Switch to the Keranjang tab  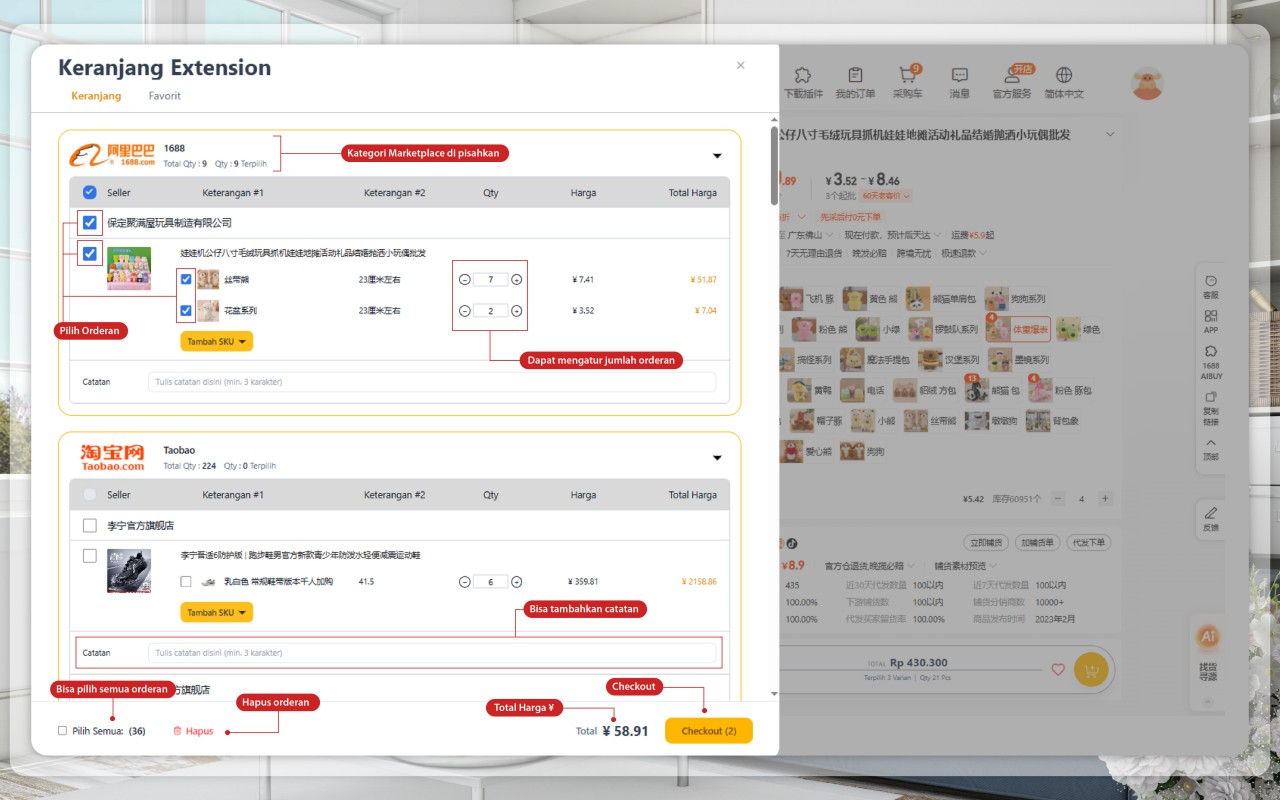coord(96,96)
